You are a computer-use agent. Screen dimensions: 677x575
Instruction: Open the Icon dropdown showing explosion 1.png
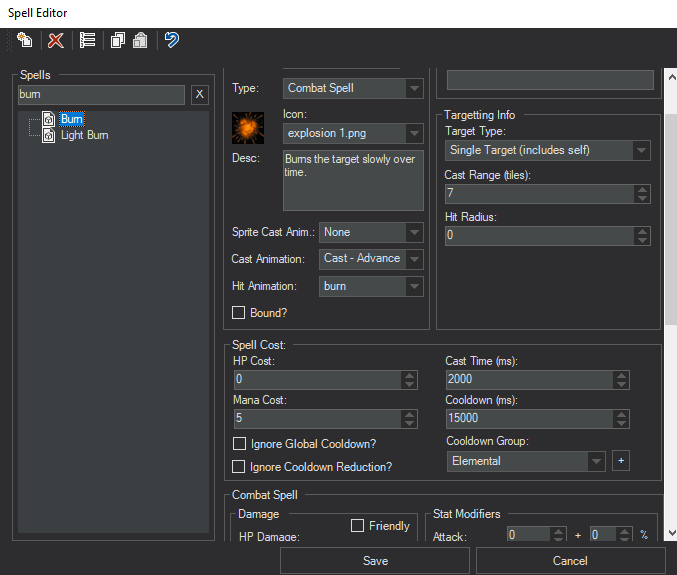[353, 133]
